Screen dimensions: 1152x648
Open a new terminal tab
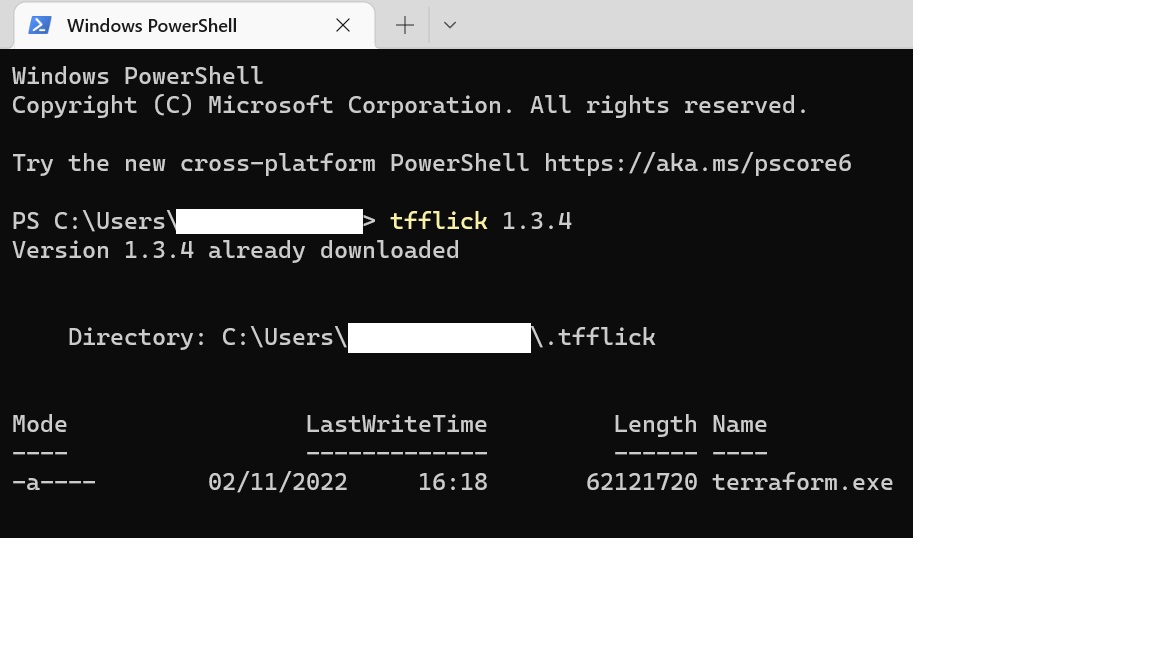pos(405,25)
